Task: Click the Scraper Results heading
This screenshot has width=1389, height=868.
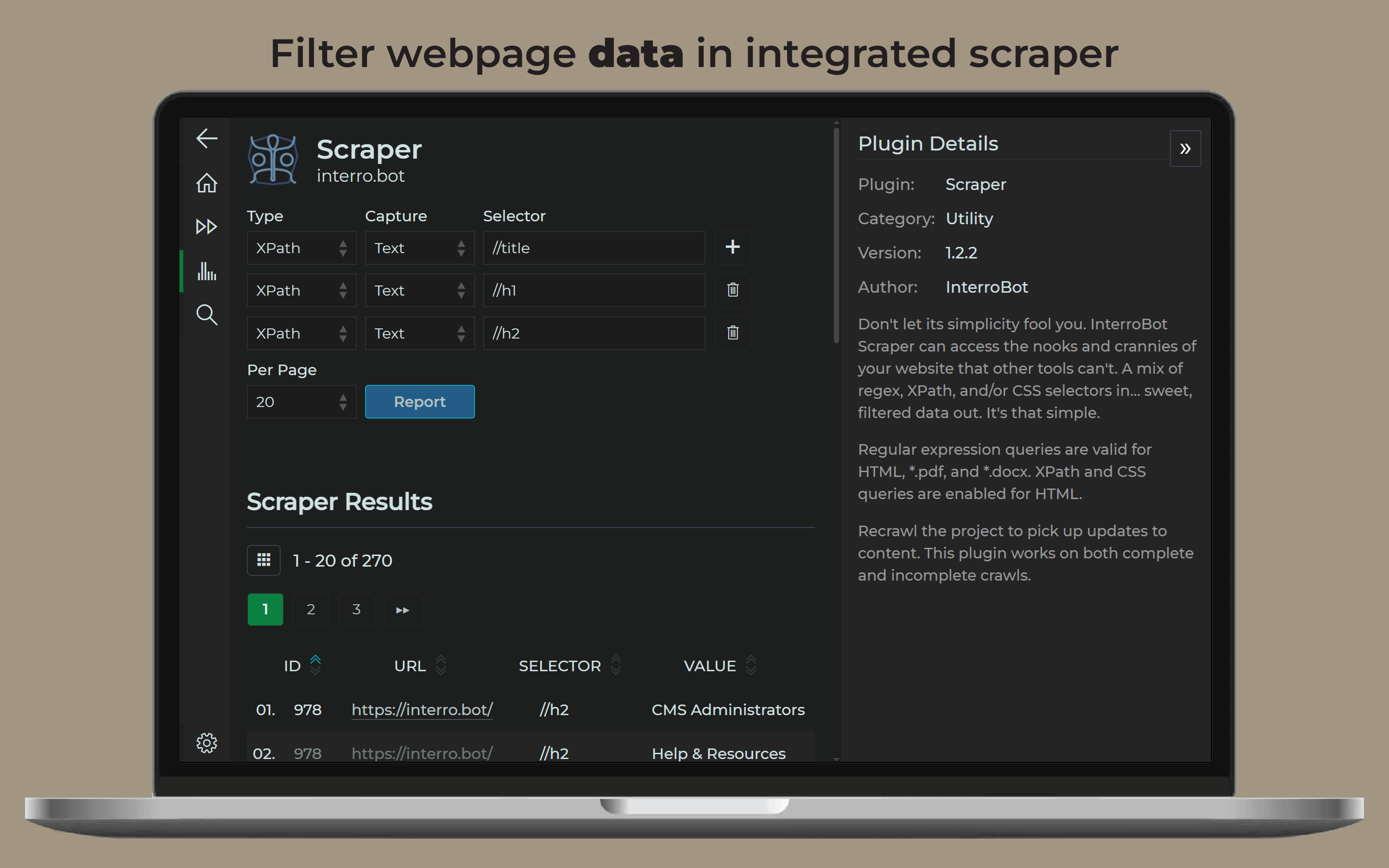Action: (339, 502)
